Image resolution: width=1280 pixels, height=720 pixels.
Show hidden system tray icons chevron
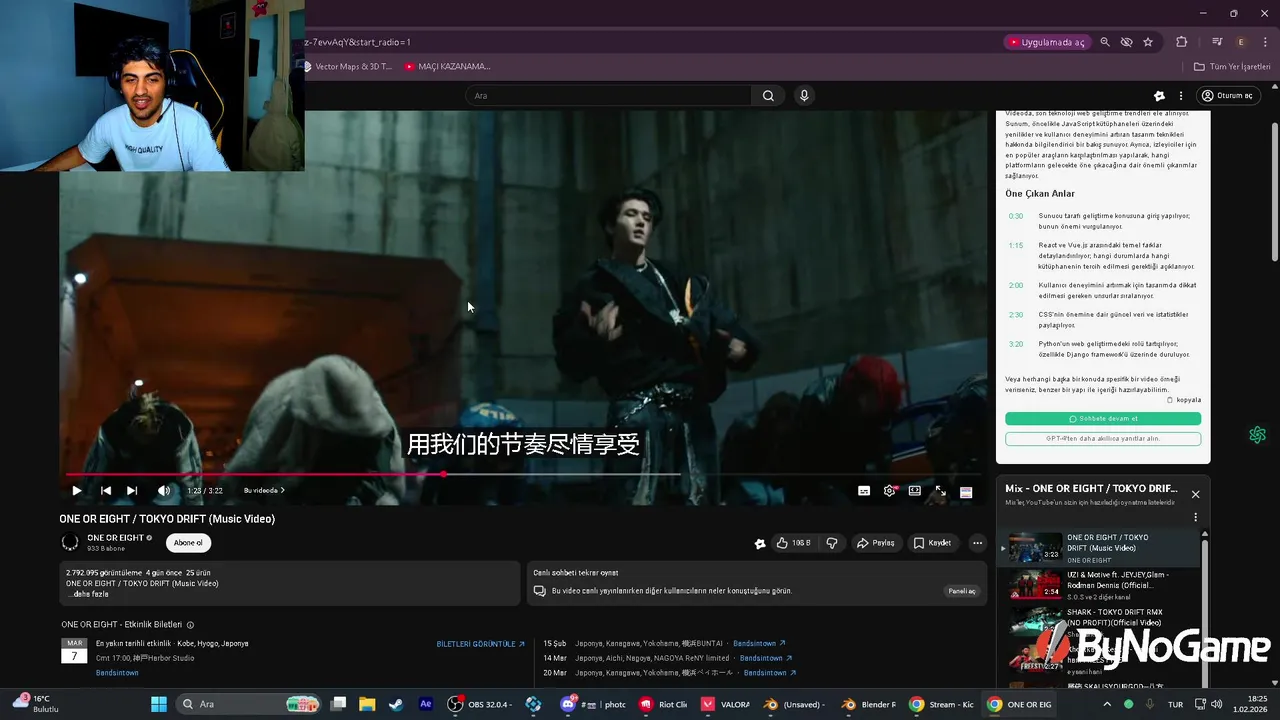[x=1107, y=704]
